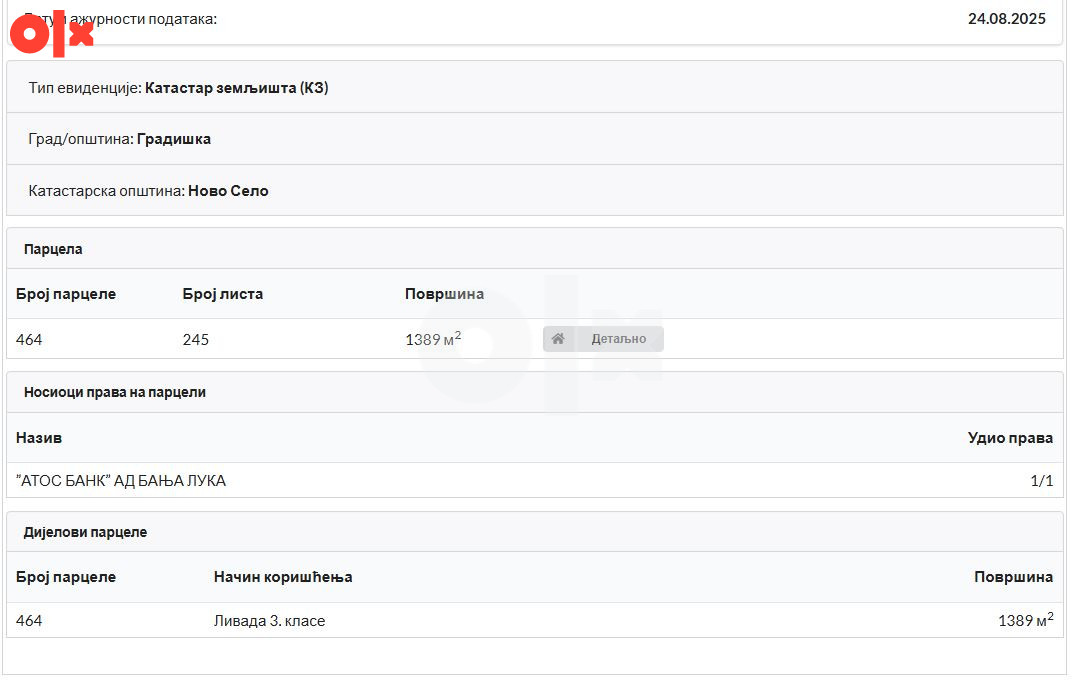Click the house icon in Детаљно button
Screen dimensions: 1080x691
(558, 339)
